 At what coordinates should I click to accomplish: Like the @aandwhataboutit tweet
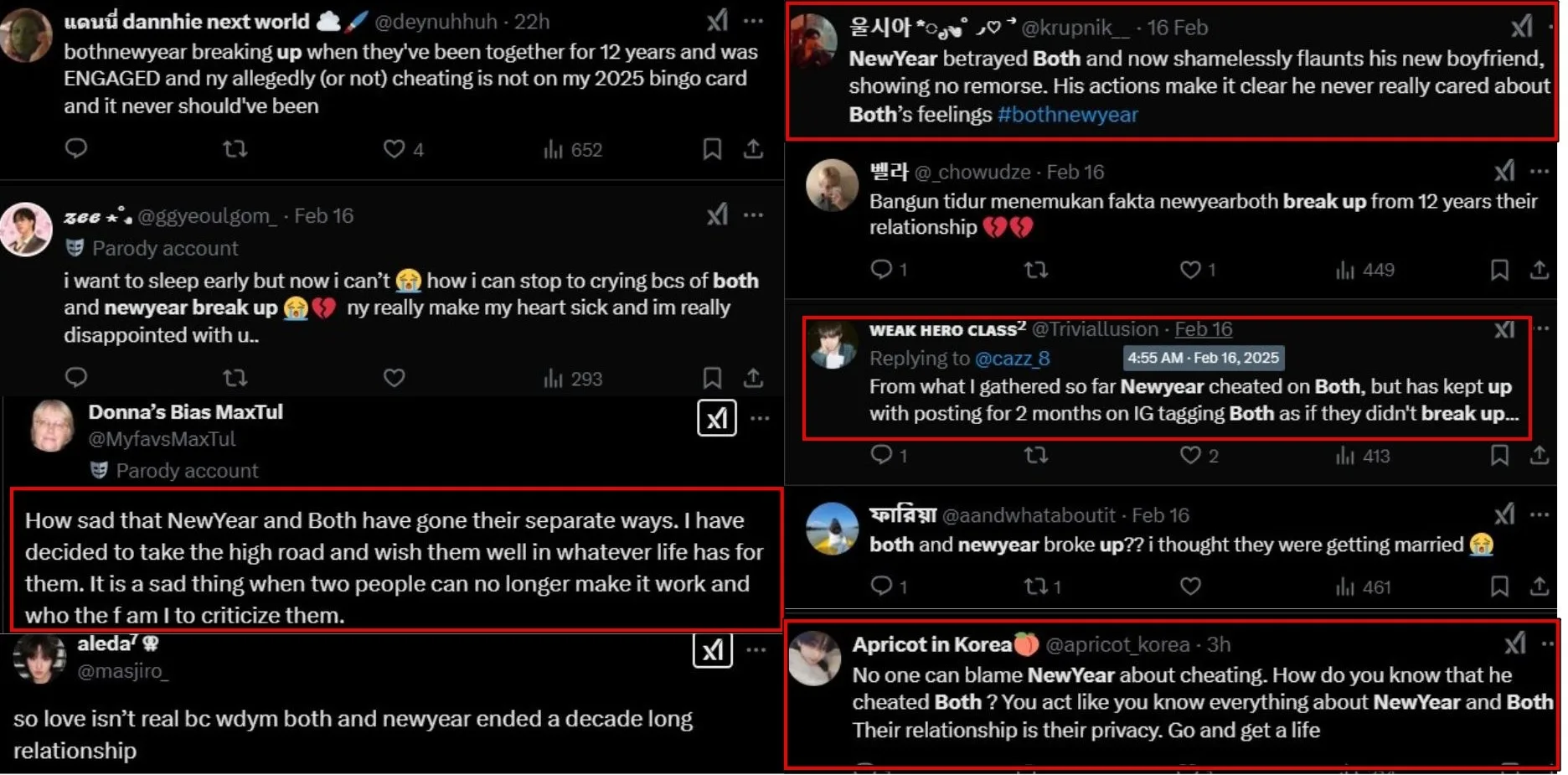(1190, 586)
